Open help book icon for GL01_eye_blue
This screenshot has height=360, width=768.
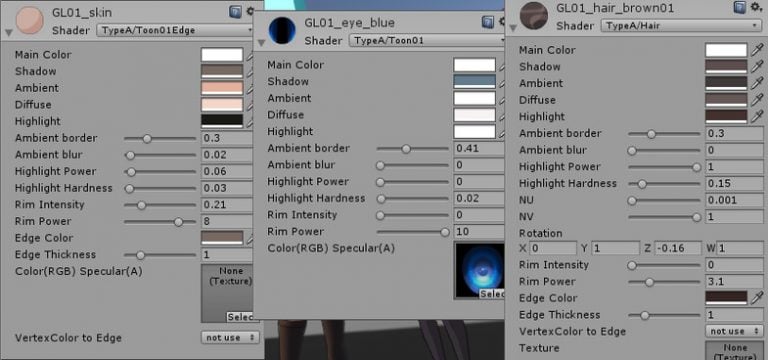(x=488, y=22)
